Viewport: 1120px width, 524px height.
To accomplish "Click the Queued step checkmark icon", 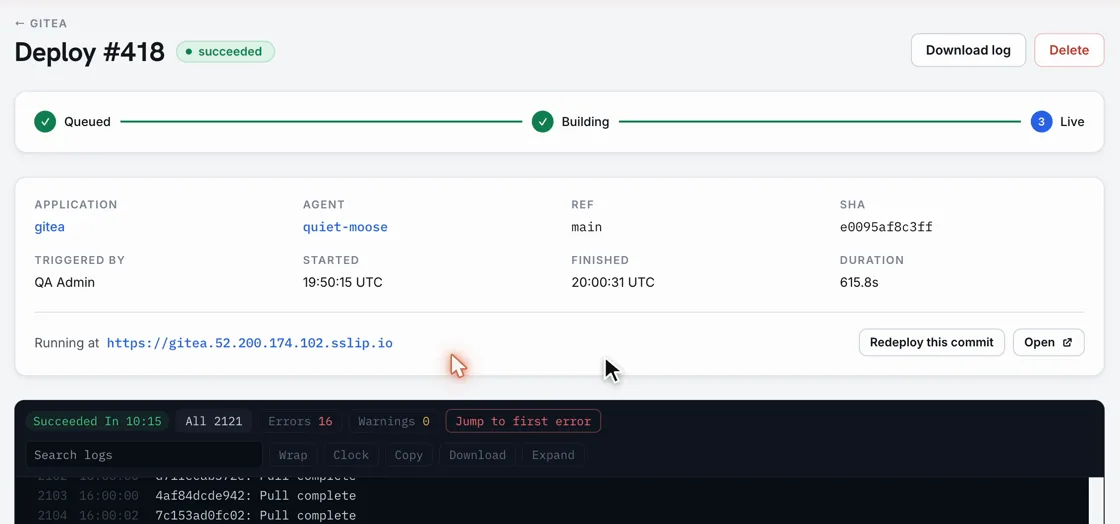I will tap(45, 121).
